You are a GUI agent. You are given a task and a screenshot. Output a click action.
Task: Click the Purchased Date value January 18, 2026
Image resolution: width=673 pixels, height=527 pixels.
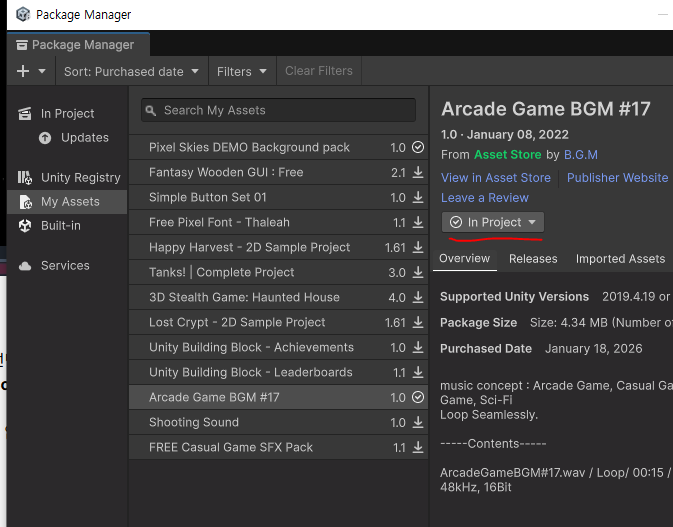(594, 348)
